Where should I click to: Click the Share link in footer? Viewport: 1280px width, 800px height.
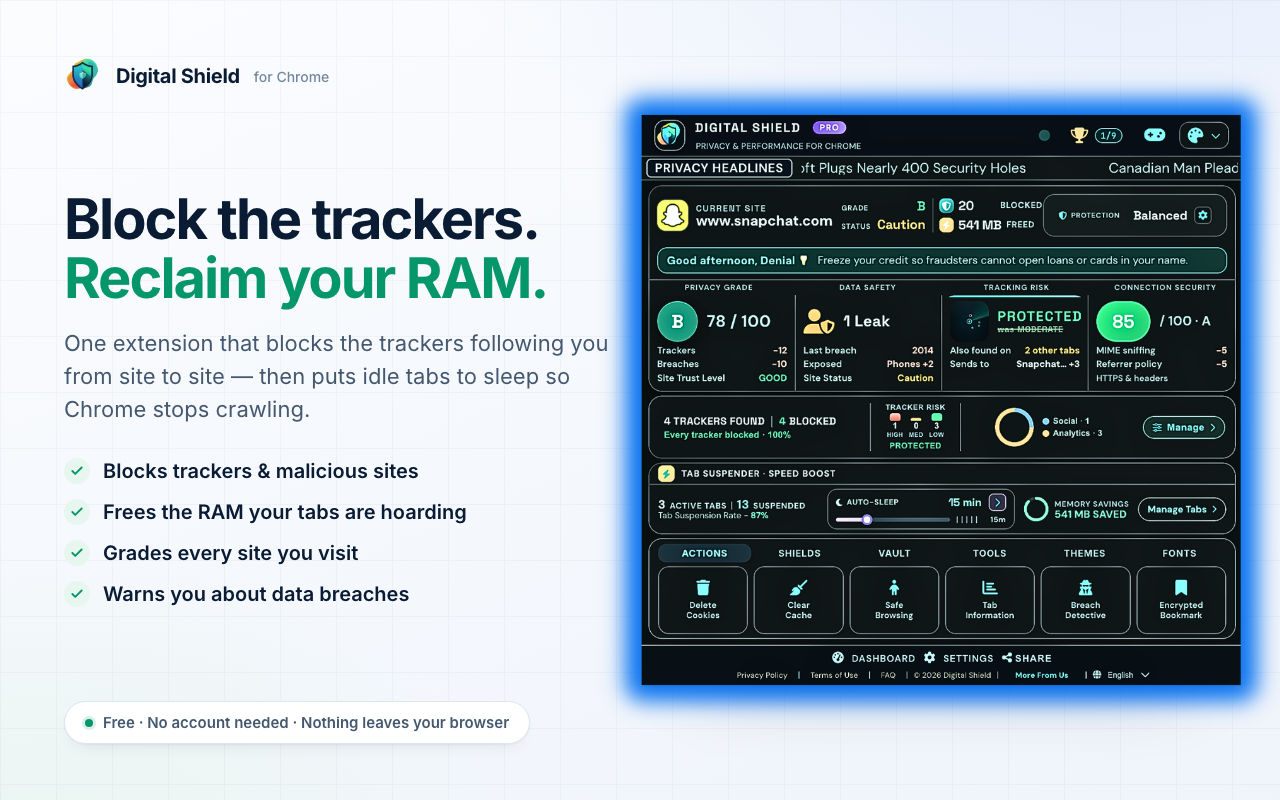(1026, 658)
